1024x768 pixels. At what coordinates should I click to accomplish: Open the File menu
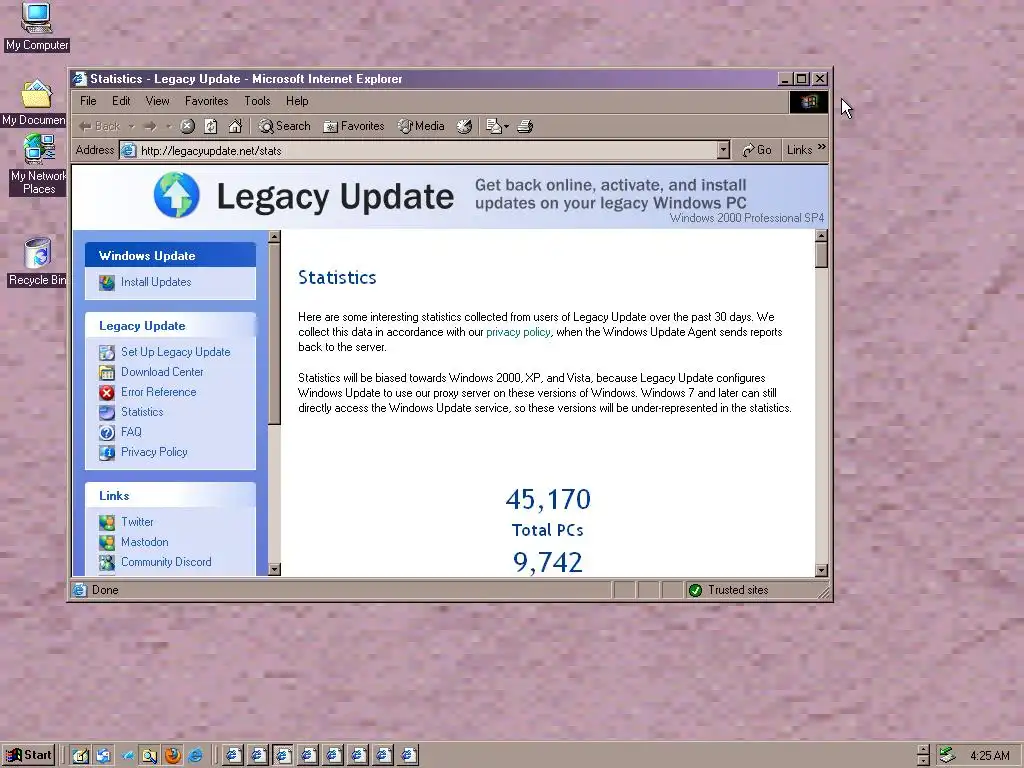pyautogui.click(x=88, y=101)
